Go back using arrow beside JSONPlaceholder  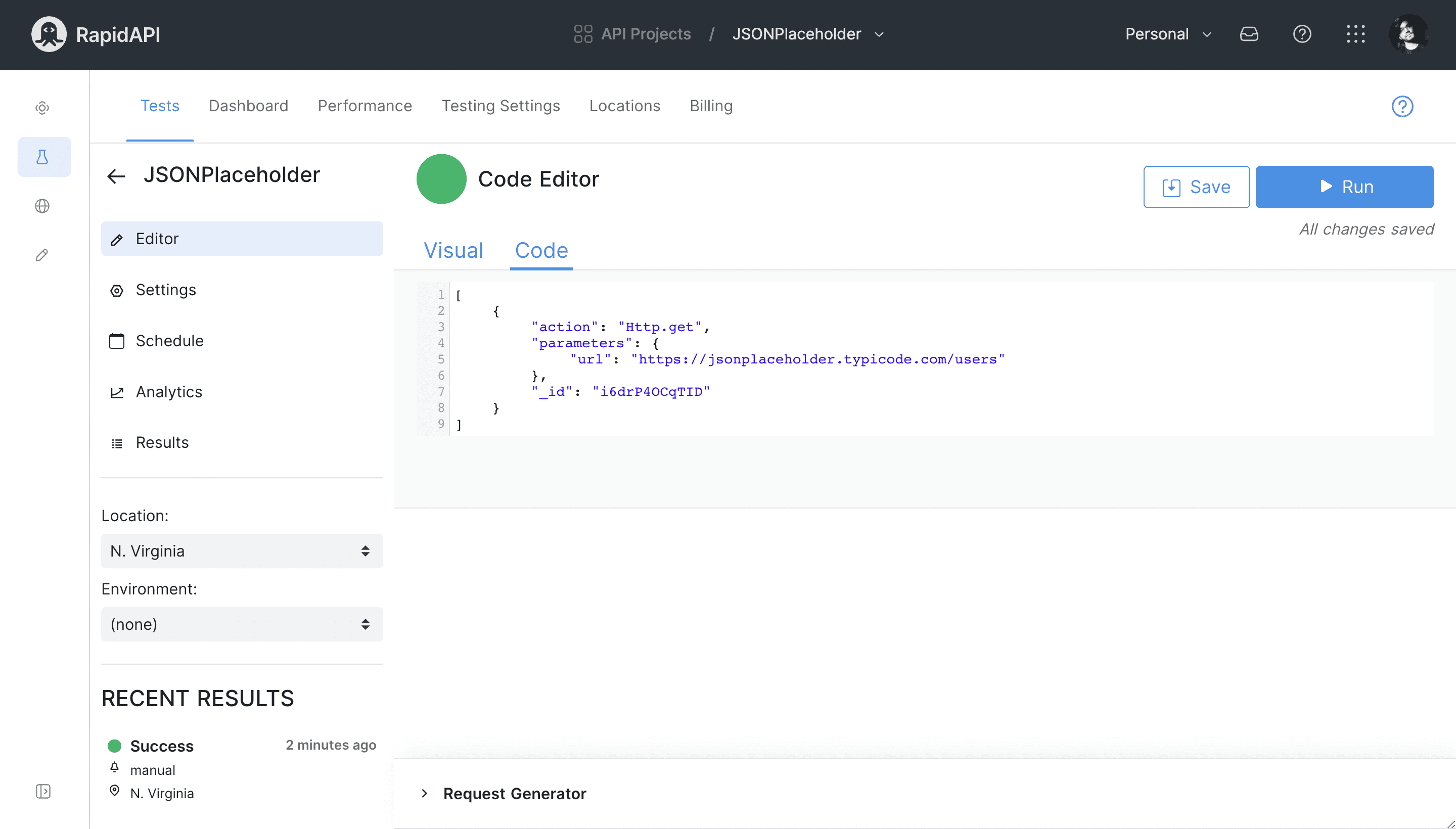tap(116, 176)
